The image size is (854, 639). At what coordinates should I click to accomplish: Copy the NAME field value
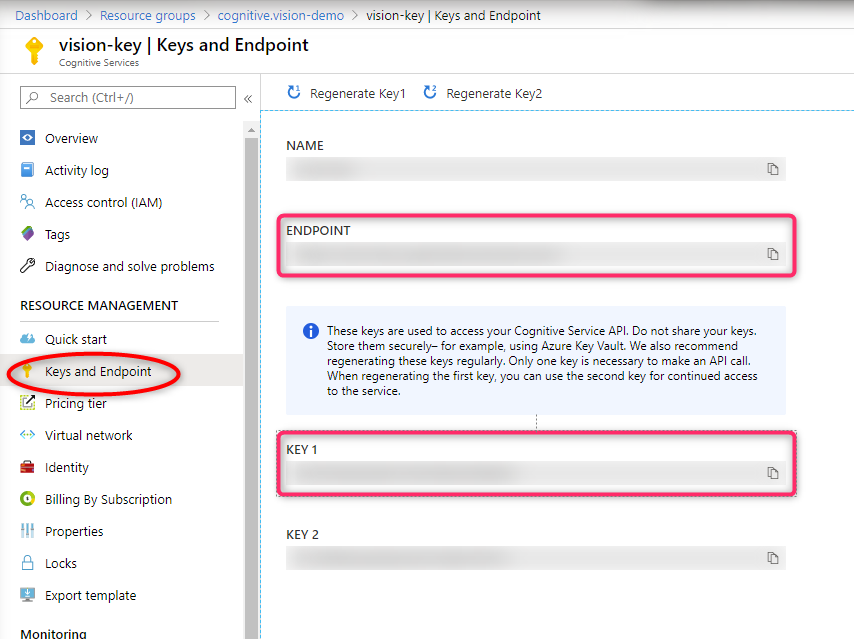point(773,169)
